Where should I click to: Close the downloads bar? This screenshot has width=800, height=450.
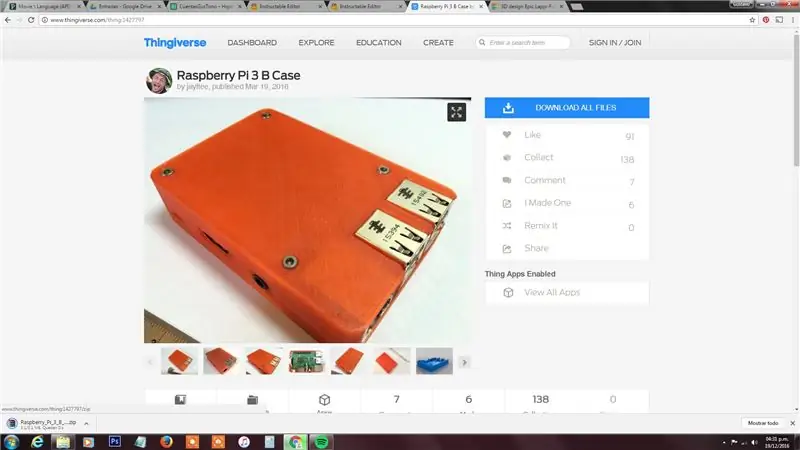click(x=792, y=423)
